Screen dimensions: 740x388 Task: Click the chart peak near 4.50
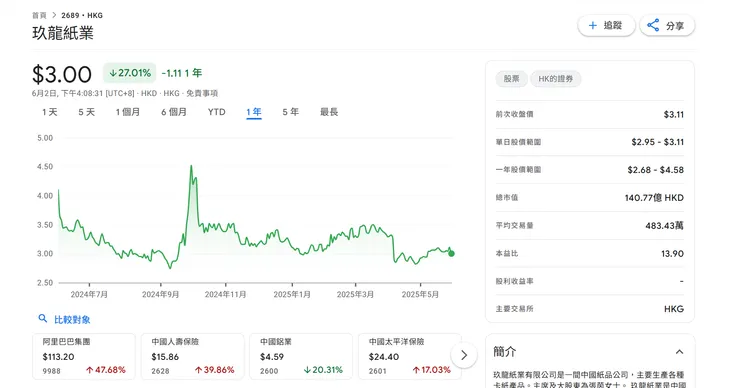(x=191, y=166)
